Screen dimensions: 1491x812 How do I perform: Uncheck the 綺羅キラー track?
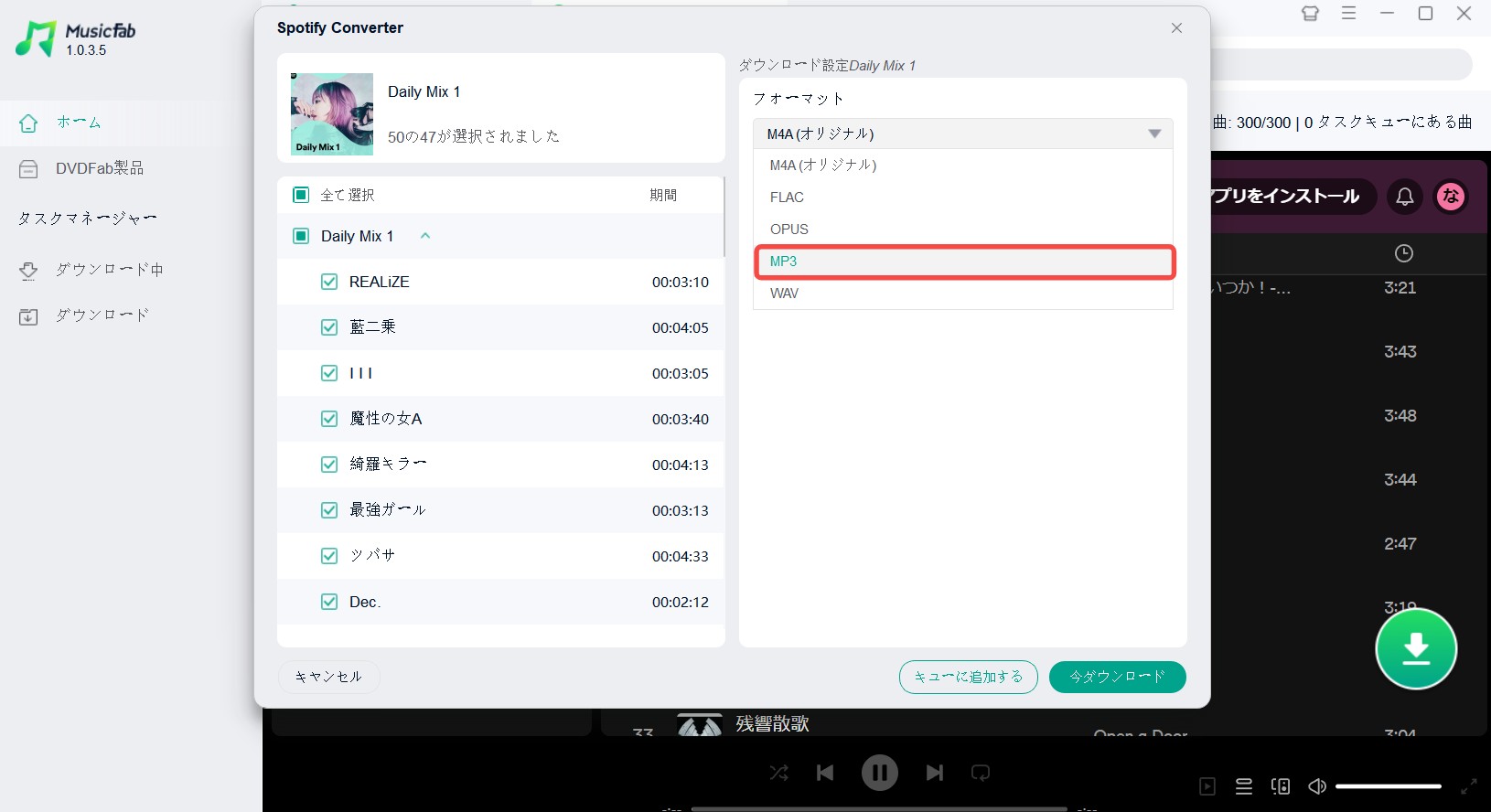pos(329,465)
